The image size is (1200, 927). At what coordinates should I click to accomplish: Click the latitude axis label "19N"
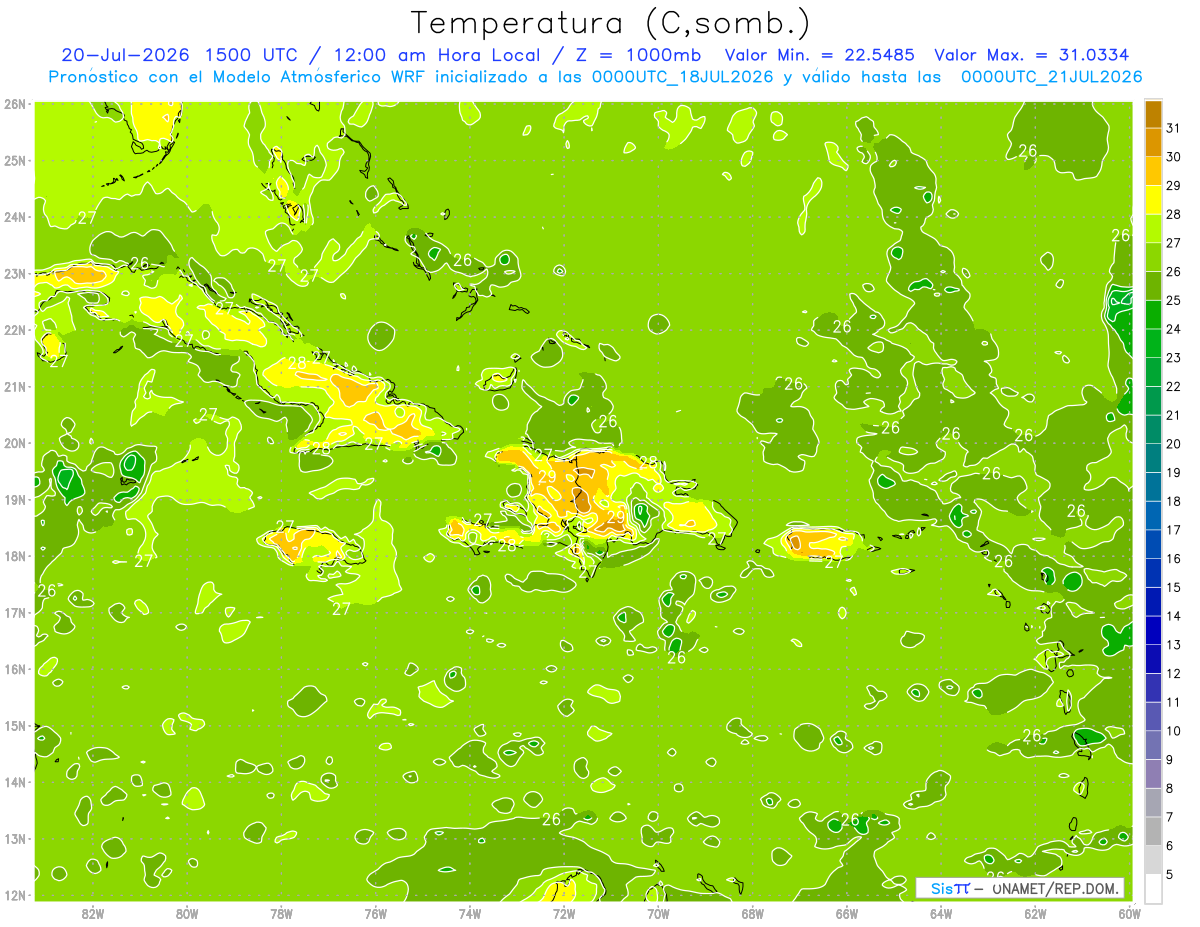[15, 499]
